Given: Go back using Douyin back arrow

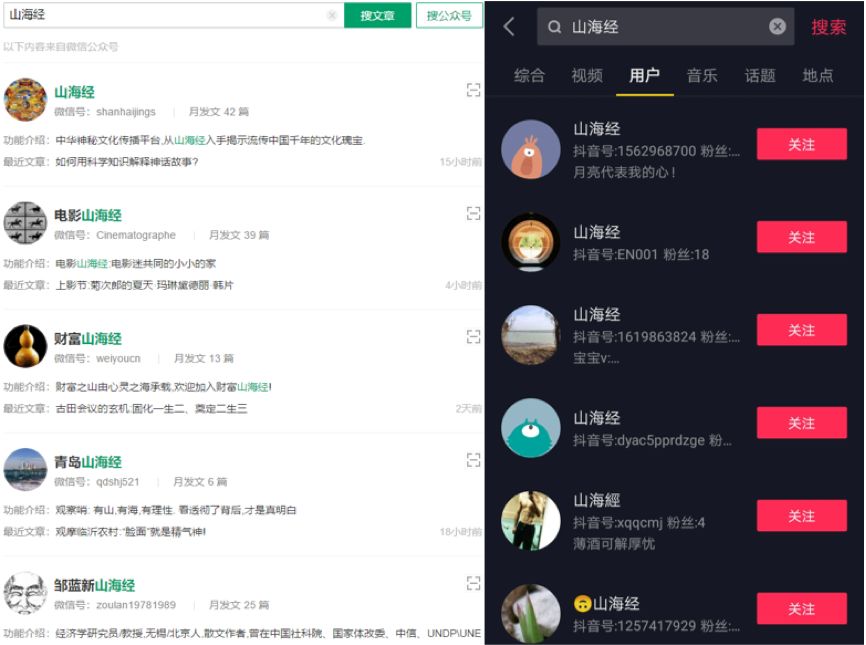Looking at the screenshot, I should [x=509, y=26].
